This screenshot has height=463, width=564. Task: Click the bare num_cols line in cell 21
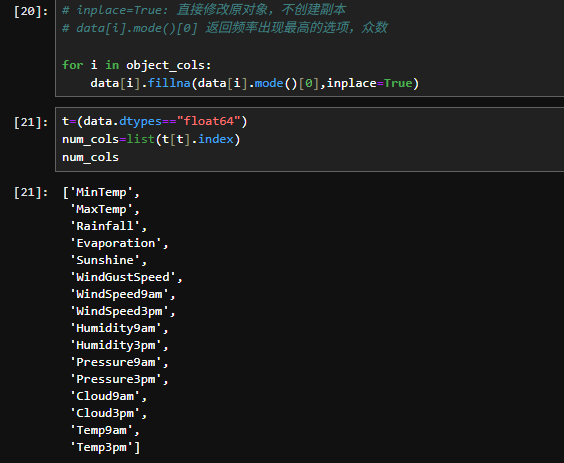click(90, 157)
